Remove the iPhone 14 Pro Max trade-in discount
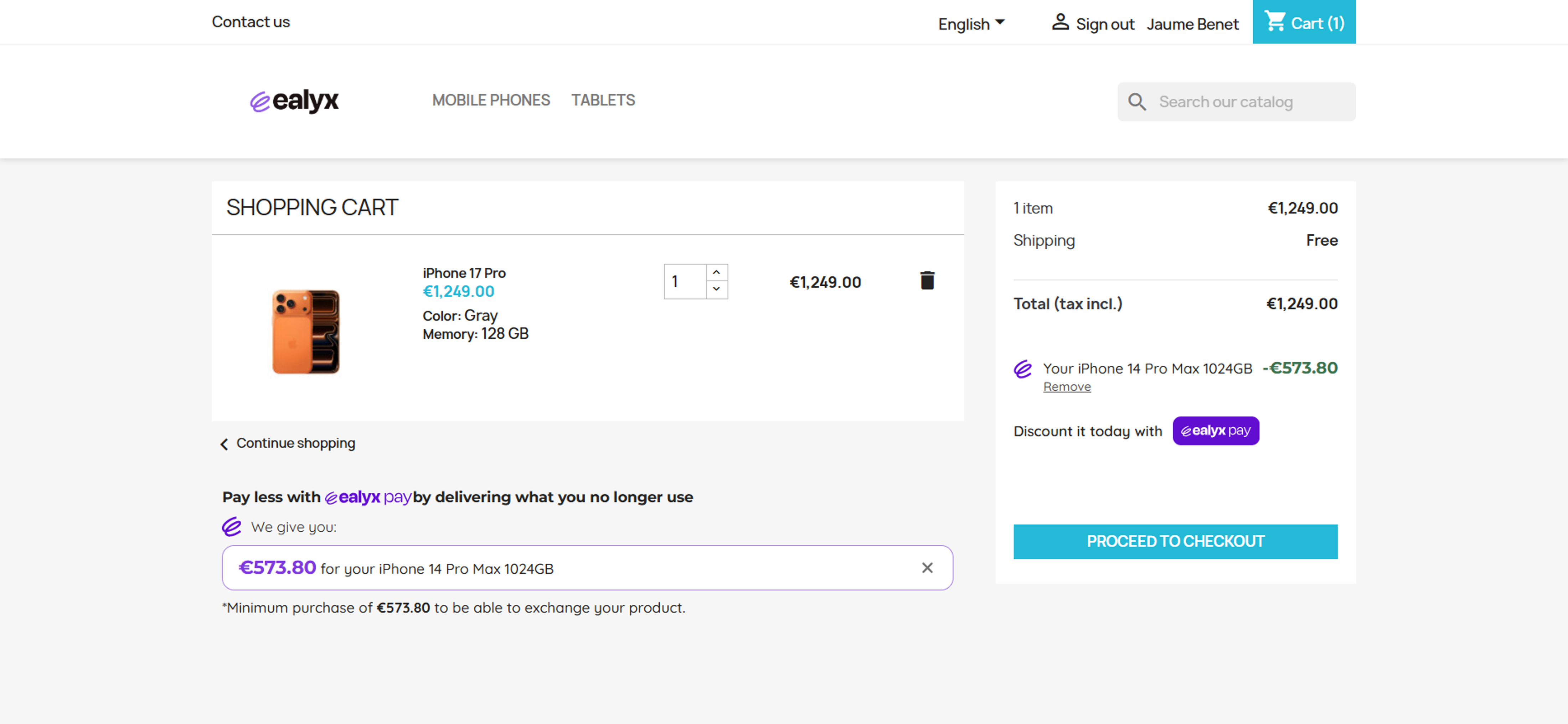 tap(1067, 387)
